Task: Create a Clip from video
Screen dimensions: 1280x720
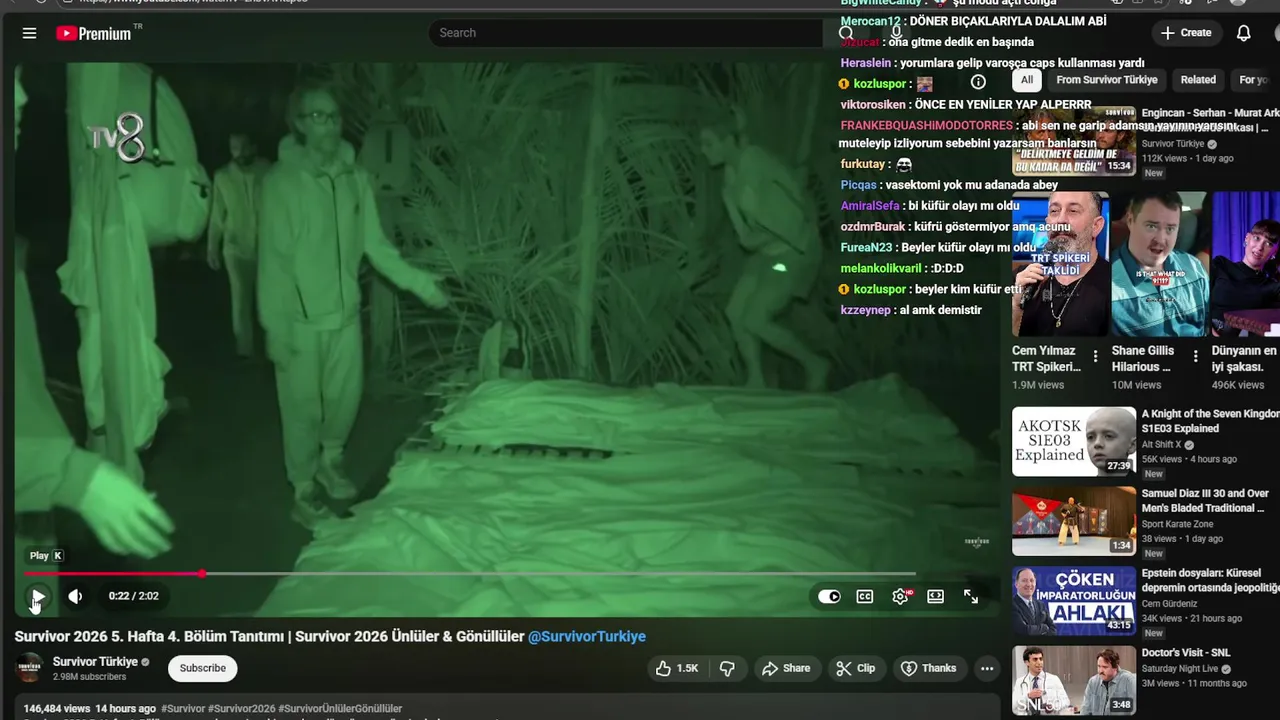Action: point(856,668)
